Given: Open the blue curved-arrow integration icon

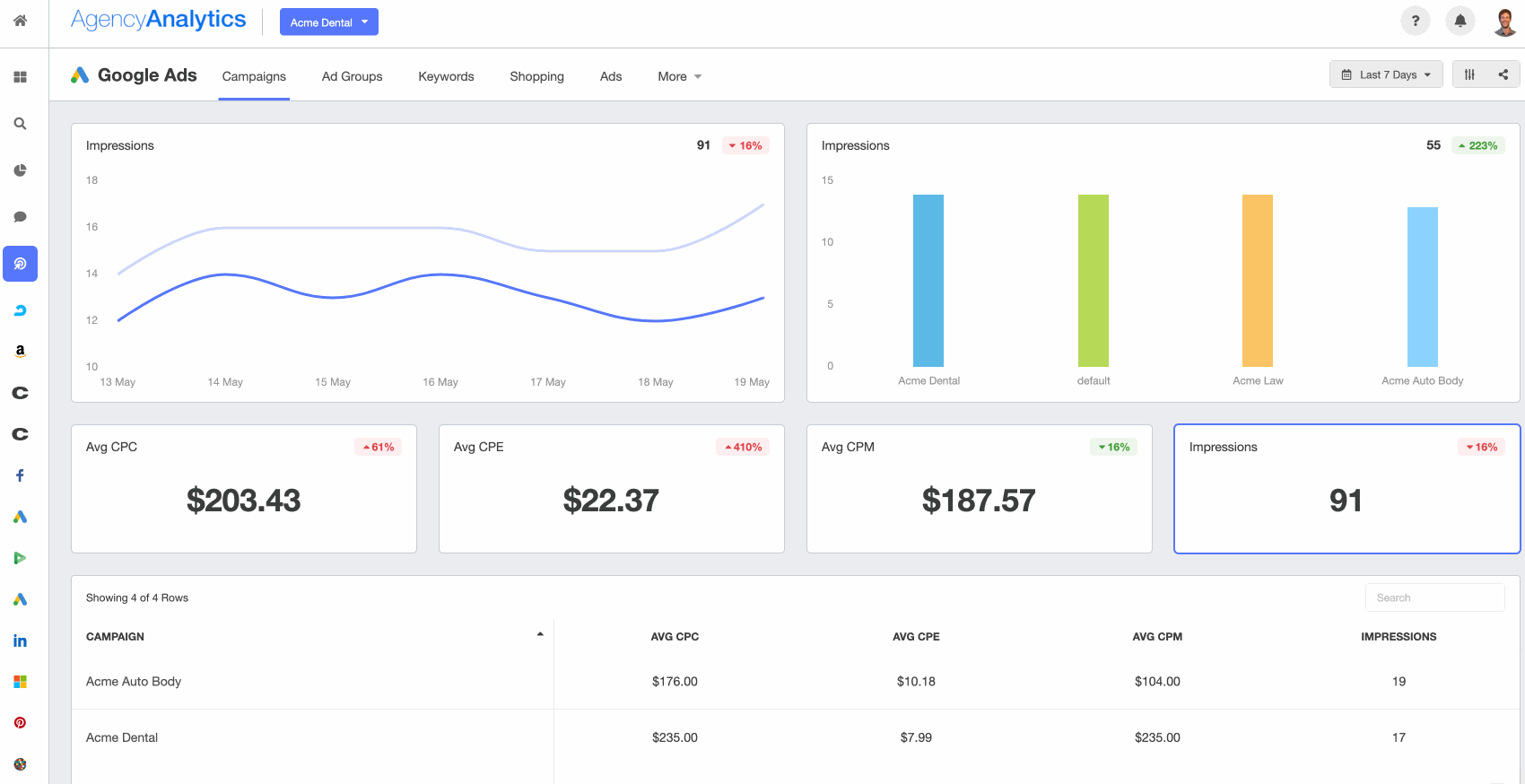Looking at the screenshot, I should 20,310.
